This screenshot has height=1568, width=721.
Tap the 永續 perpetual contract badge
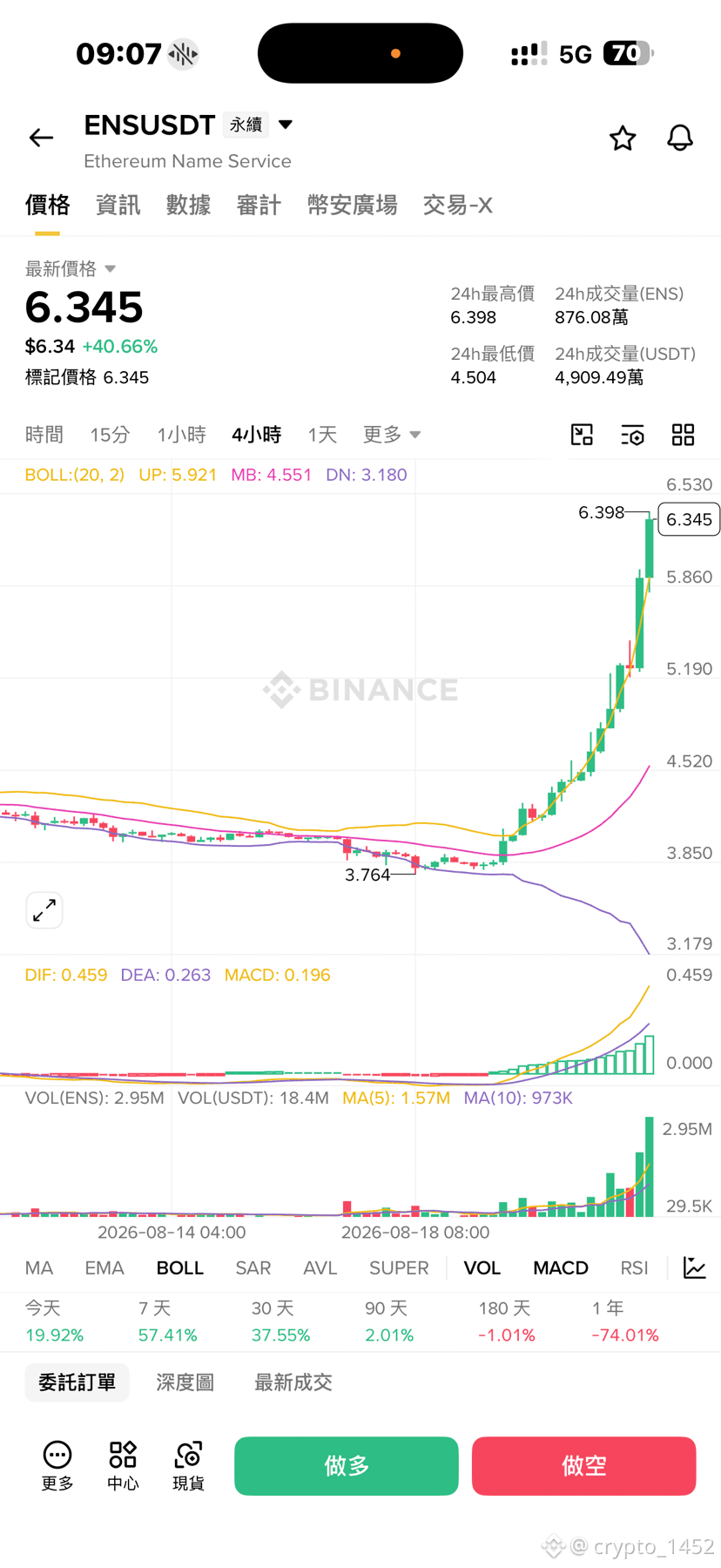click(x=246, y=125)
